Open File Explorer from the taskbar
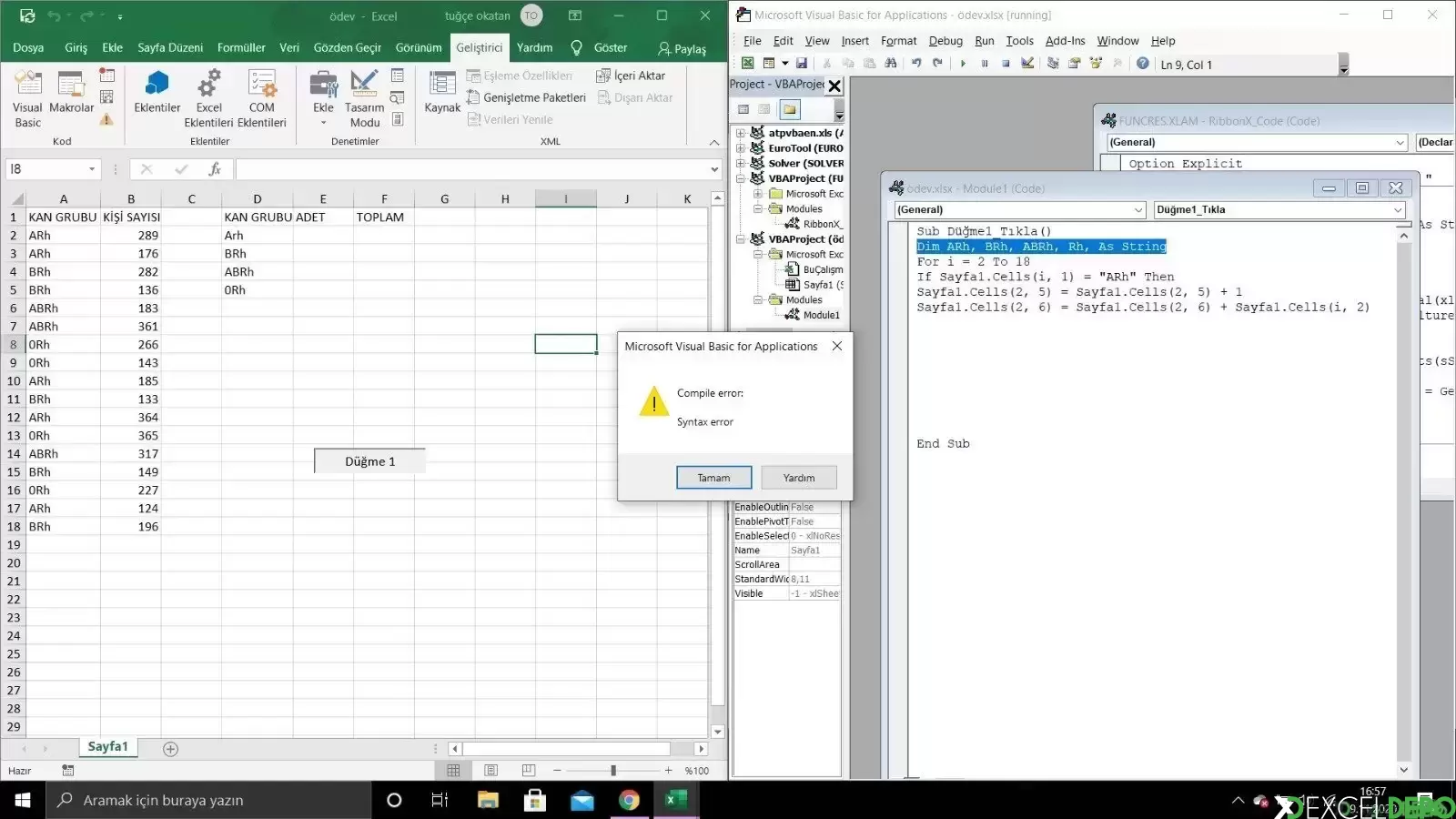This screenshot has height=819, width=1456. coord(488,800)
